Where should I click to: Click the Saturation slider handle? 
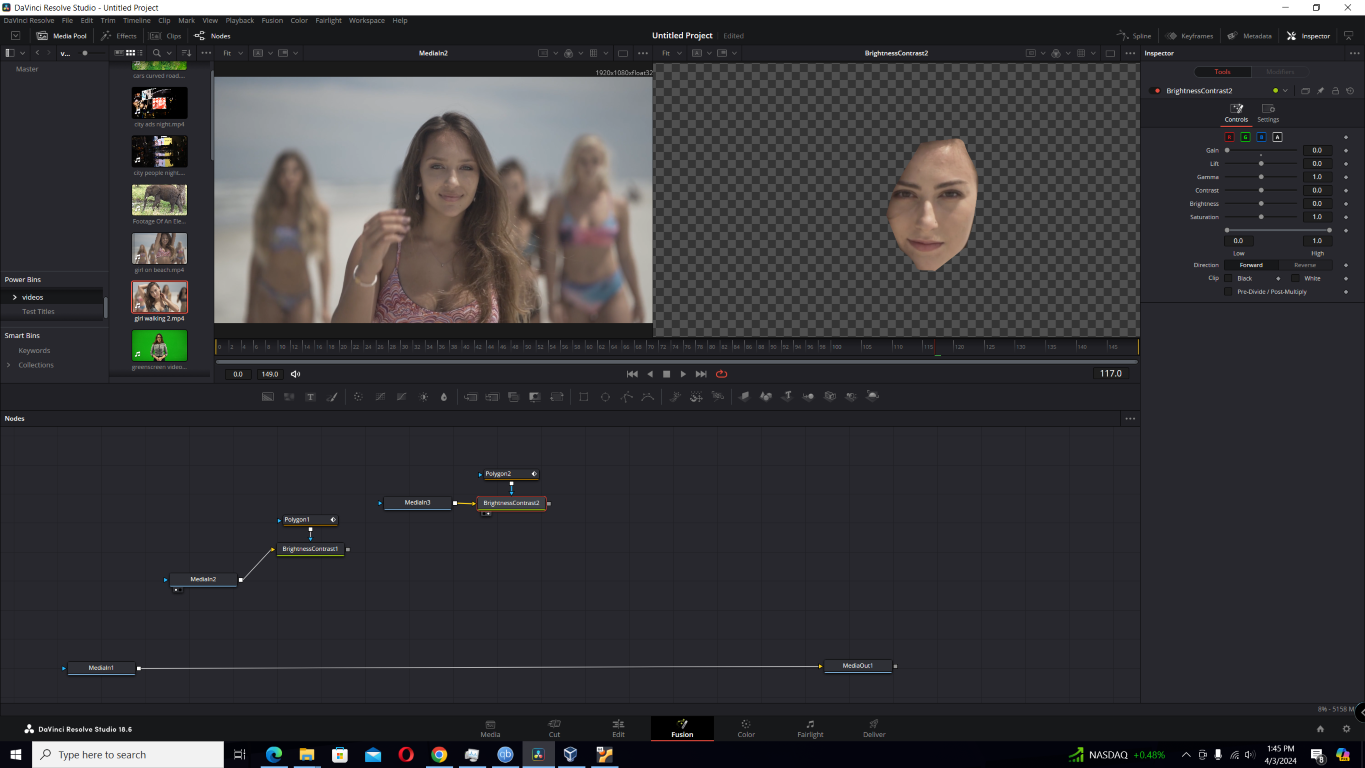tap(1261, 217)
